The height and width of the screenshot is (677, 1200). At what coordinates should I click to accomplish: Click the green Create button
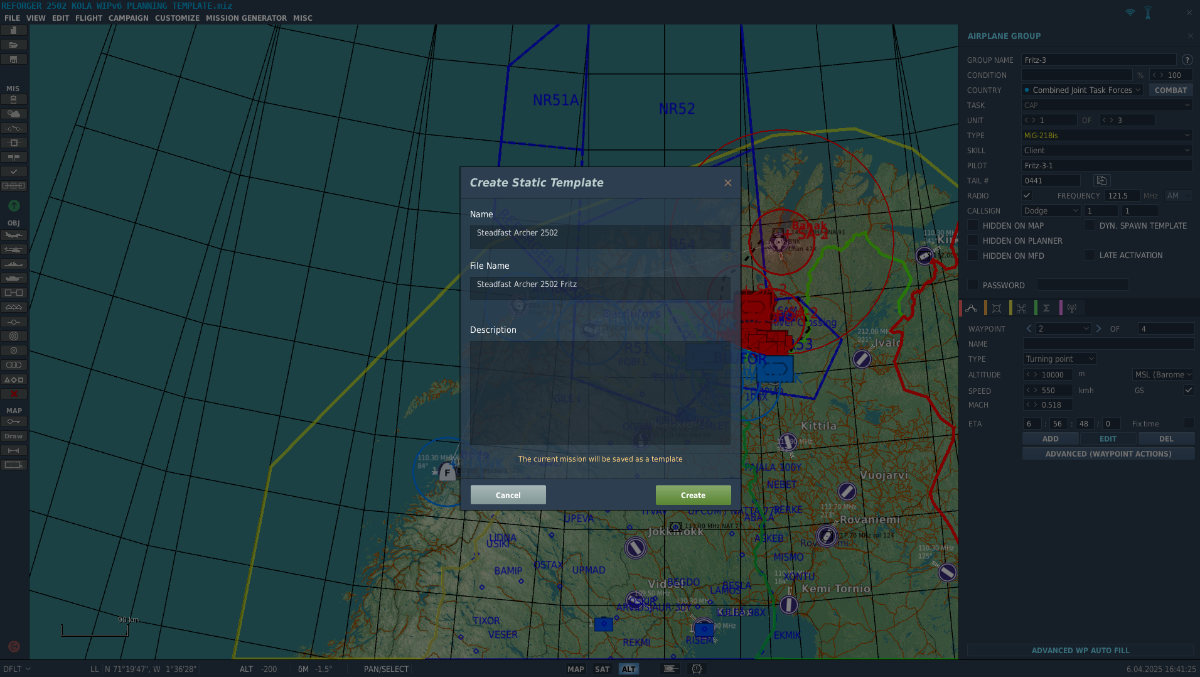coord(693,495)
